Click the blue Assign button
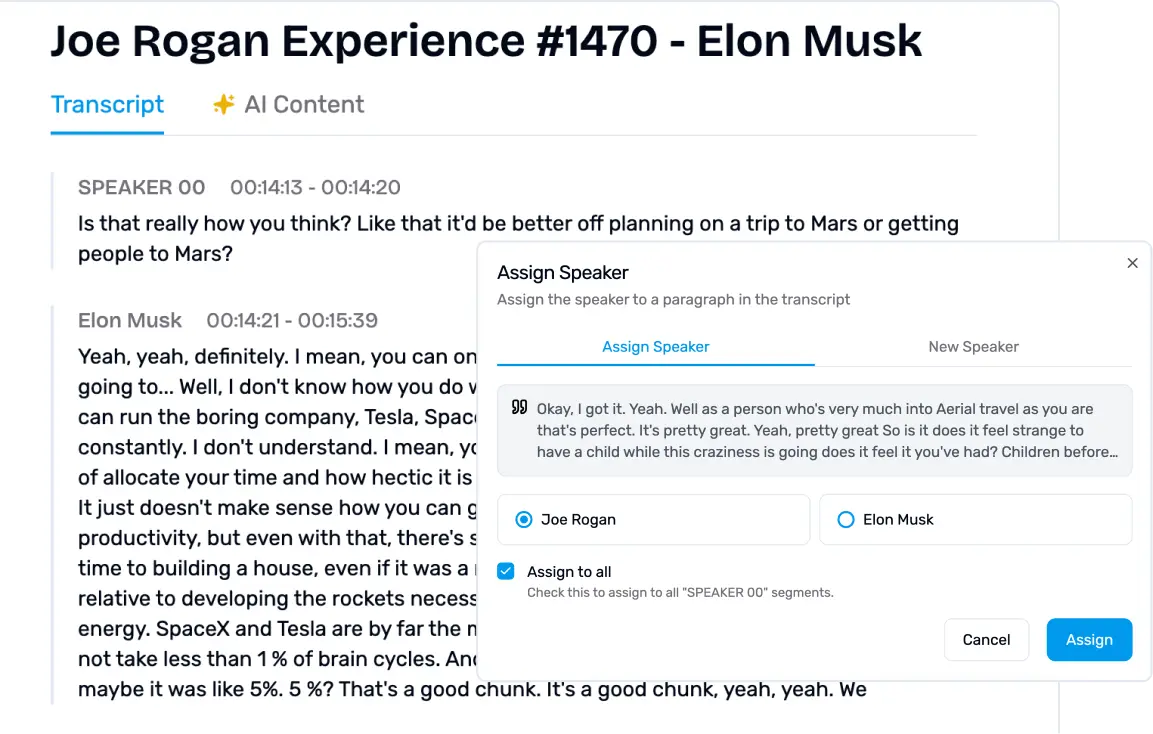1153x734 pixels. click(1089, 640)
